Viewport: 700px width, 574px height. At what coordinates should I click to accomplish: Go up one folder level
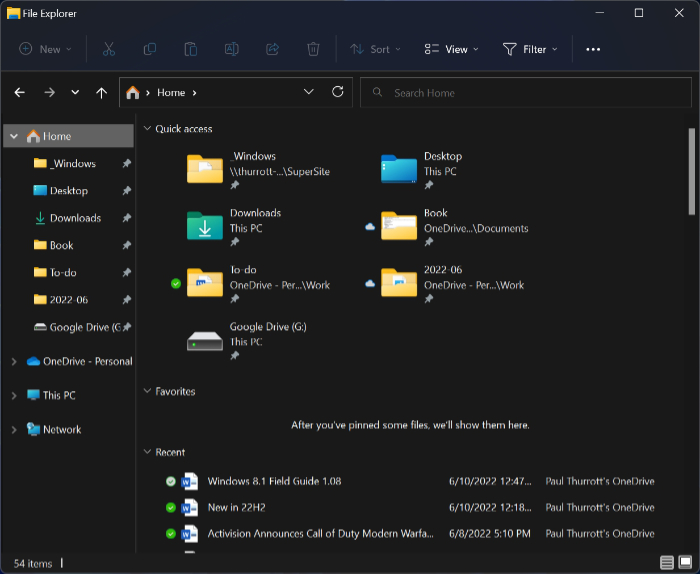tap(101, 92)
